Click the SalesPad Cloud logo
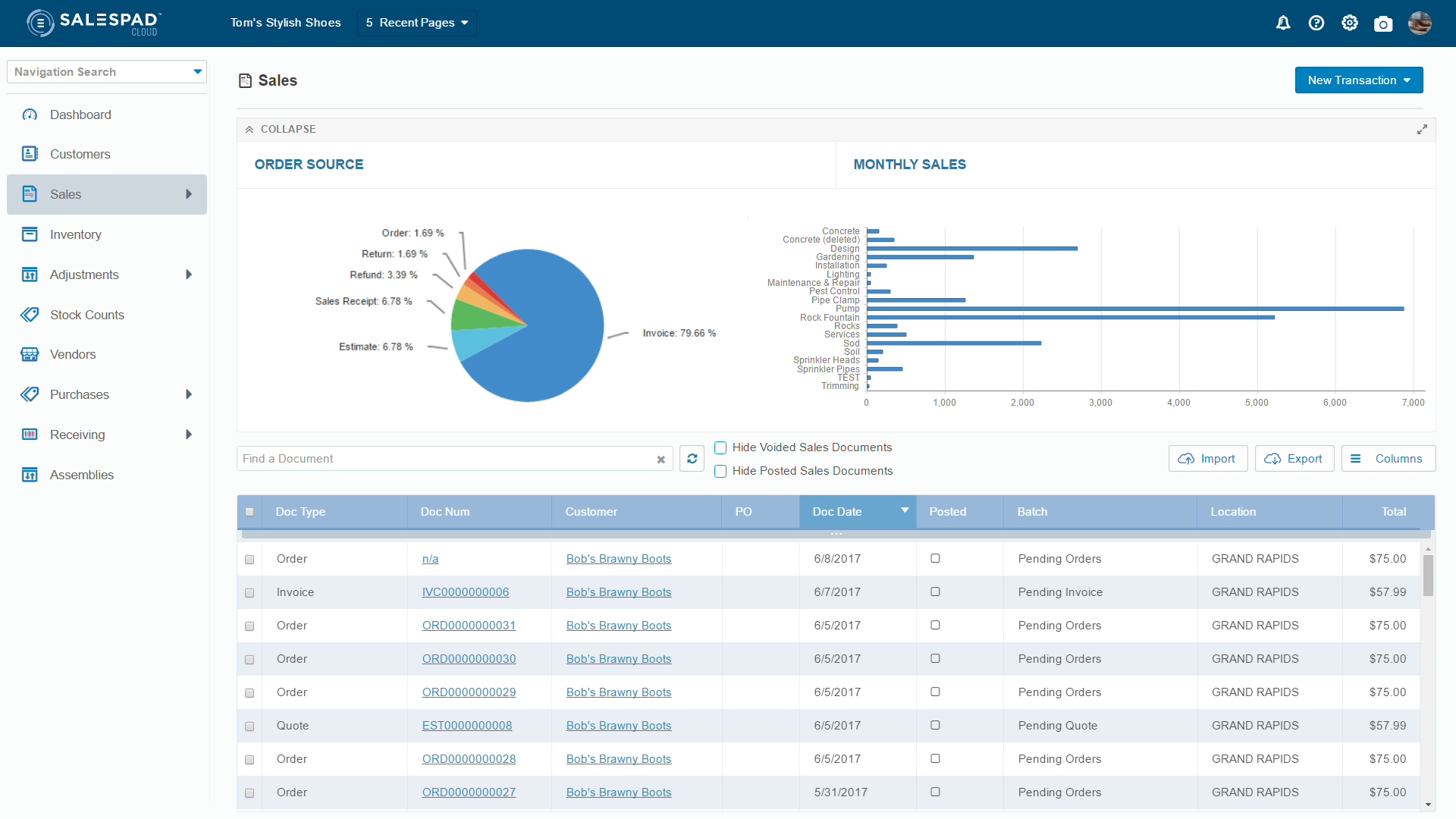This screenshot has height=819, width=1456. 94,23
